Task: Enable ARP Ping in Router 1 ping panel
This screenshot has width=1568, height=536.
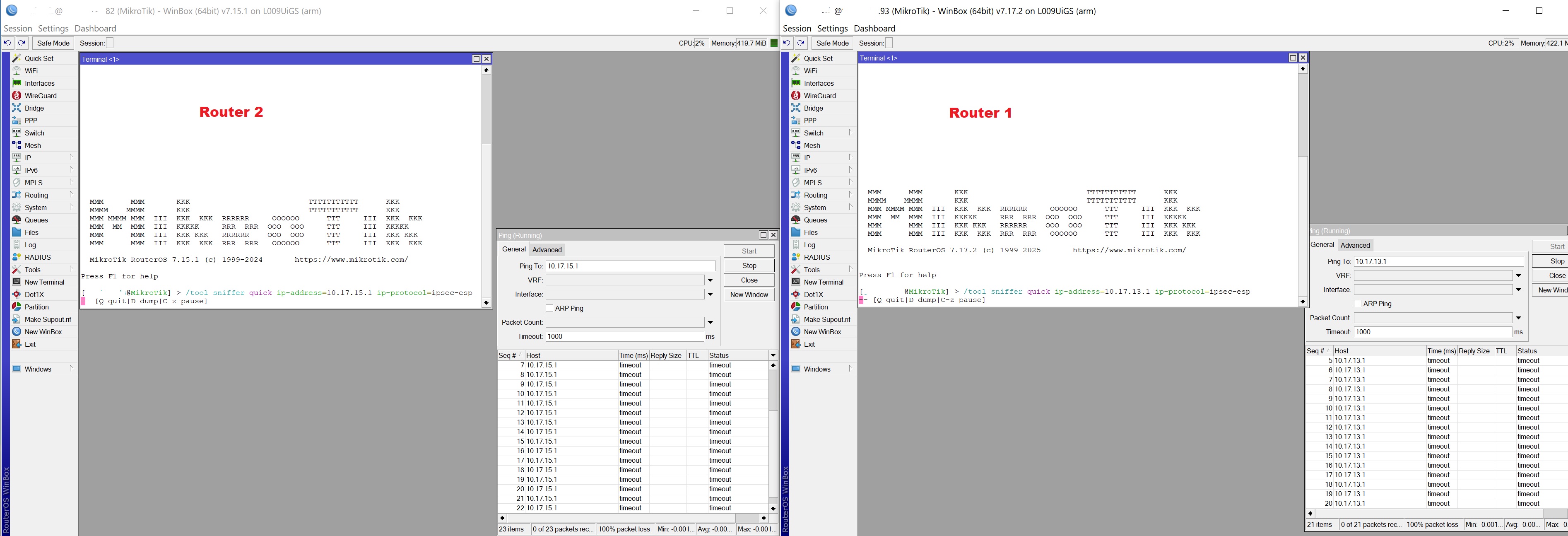Action: [1358, 303]
